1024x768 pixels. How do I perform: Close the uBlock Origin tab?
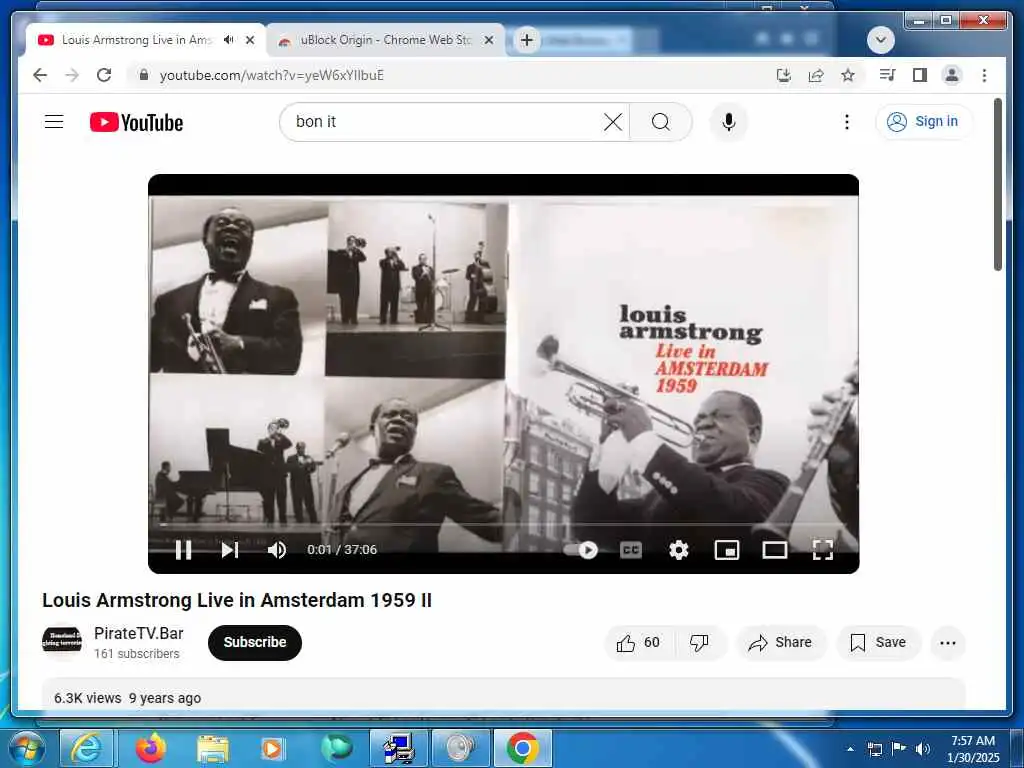pyautogui.click(x=488, y=40)
